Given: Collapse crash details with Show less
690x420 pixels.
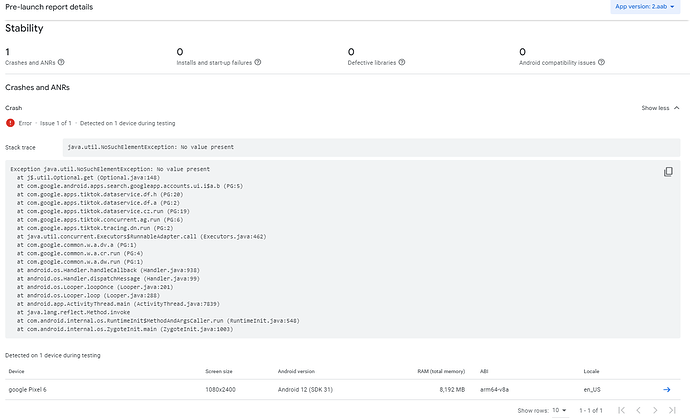Looking at the screenshot, I should [659, 107].
